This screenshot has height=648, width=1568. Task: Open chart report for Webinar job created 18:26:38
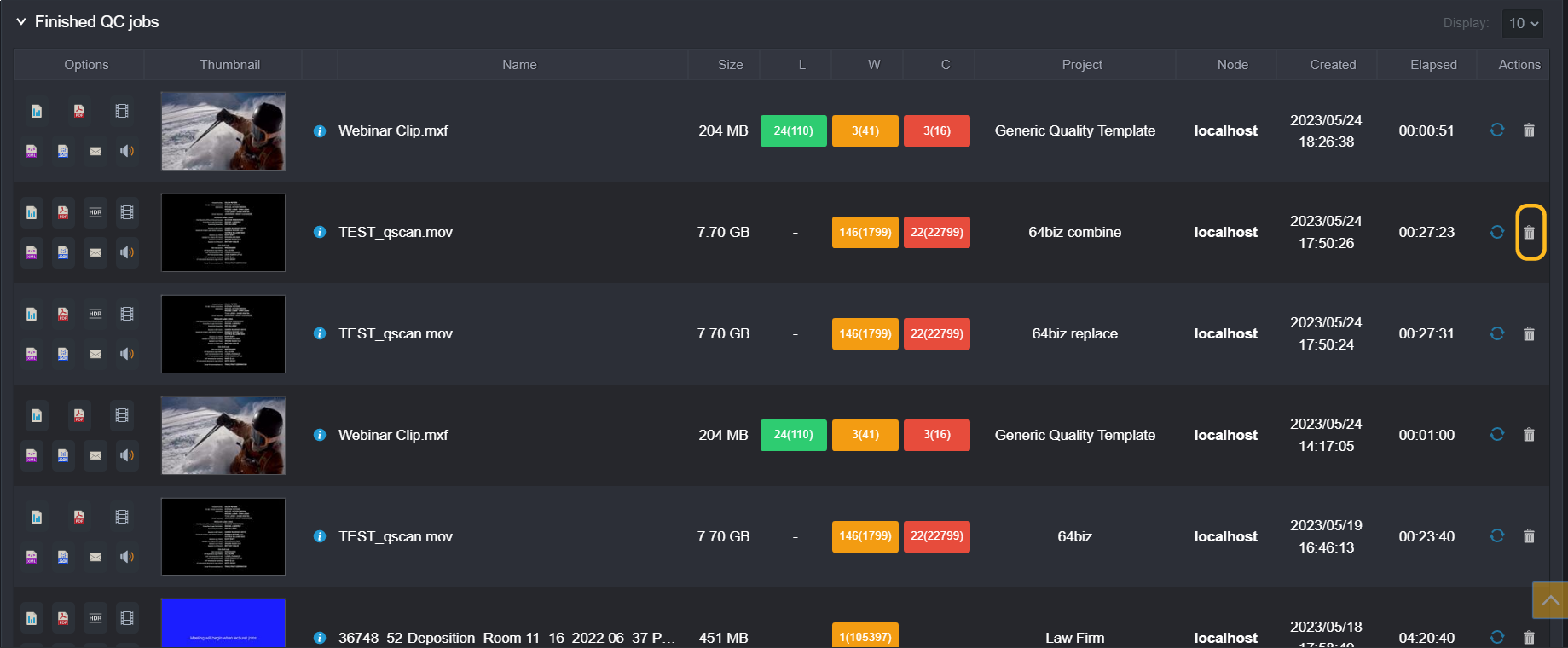point(37,111)
